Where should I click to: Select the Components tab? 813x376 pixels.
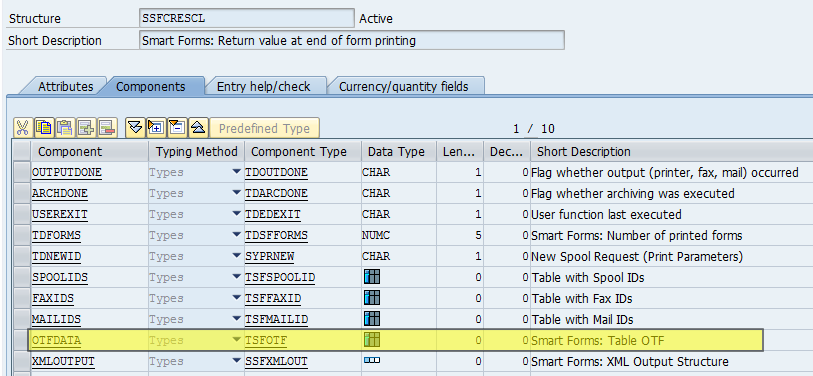click(x=150, y=86)
